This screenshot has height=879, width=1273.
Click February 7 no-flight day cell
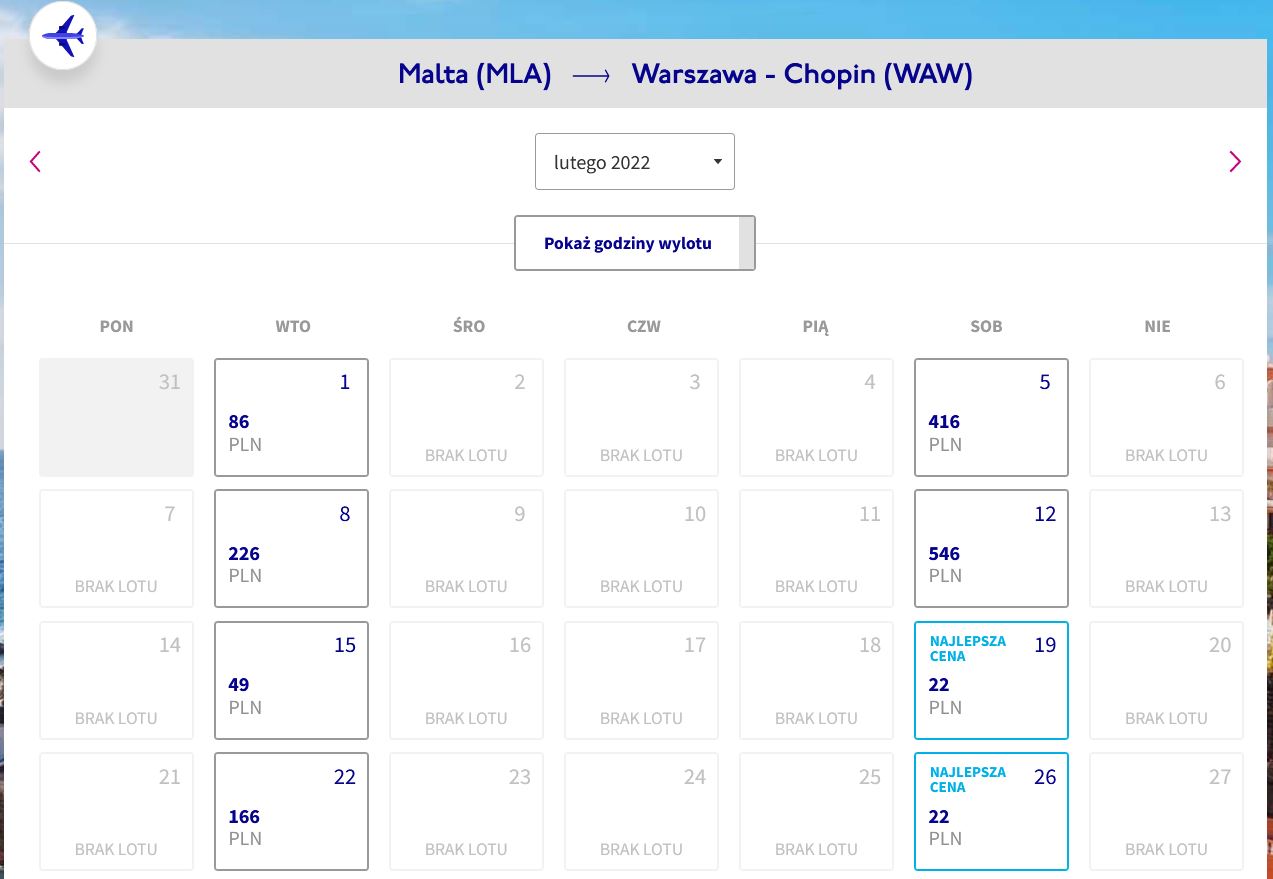116,548
